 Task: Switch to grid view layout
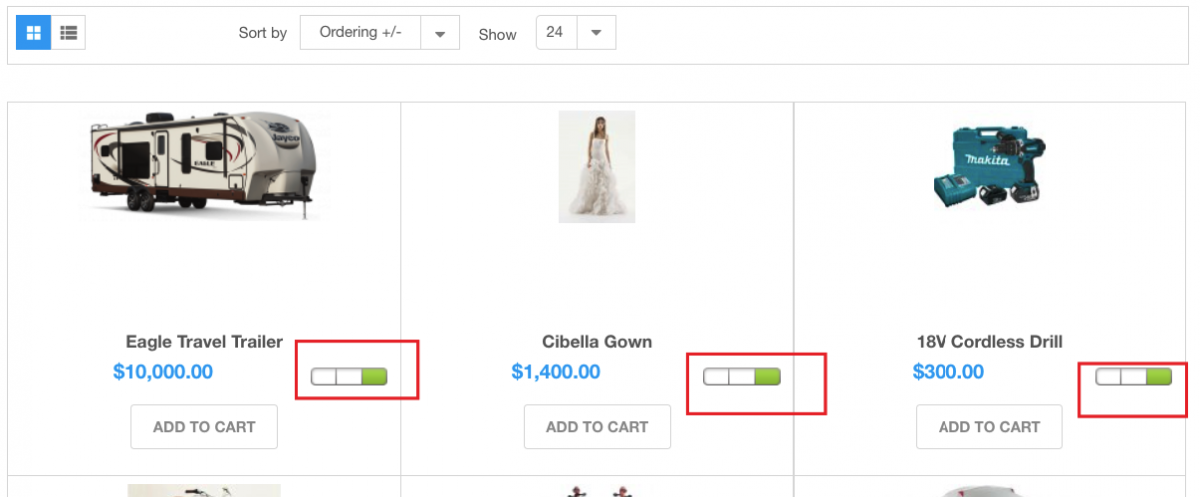tap(33, 33)
